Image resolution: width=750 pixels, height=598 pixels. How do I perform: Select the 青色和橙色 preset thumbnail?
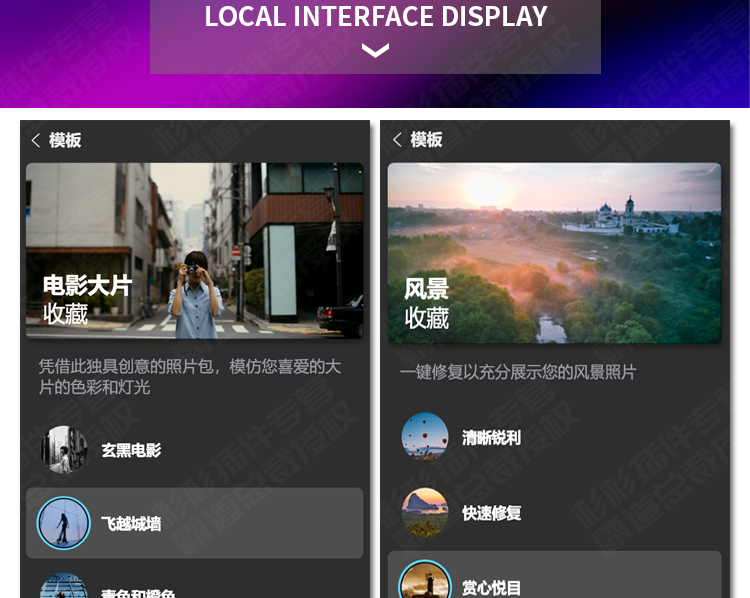click(x=64, y=586)
